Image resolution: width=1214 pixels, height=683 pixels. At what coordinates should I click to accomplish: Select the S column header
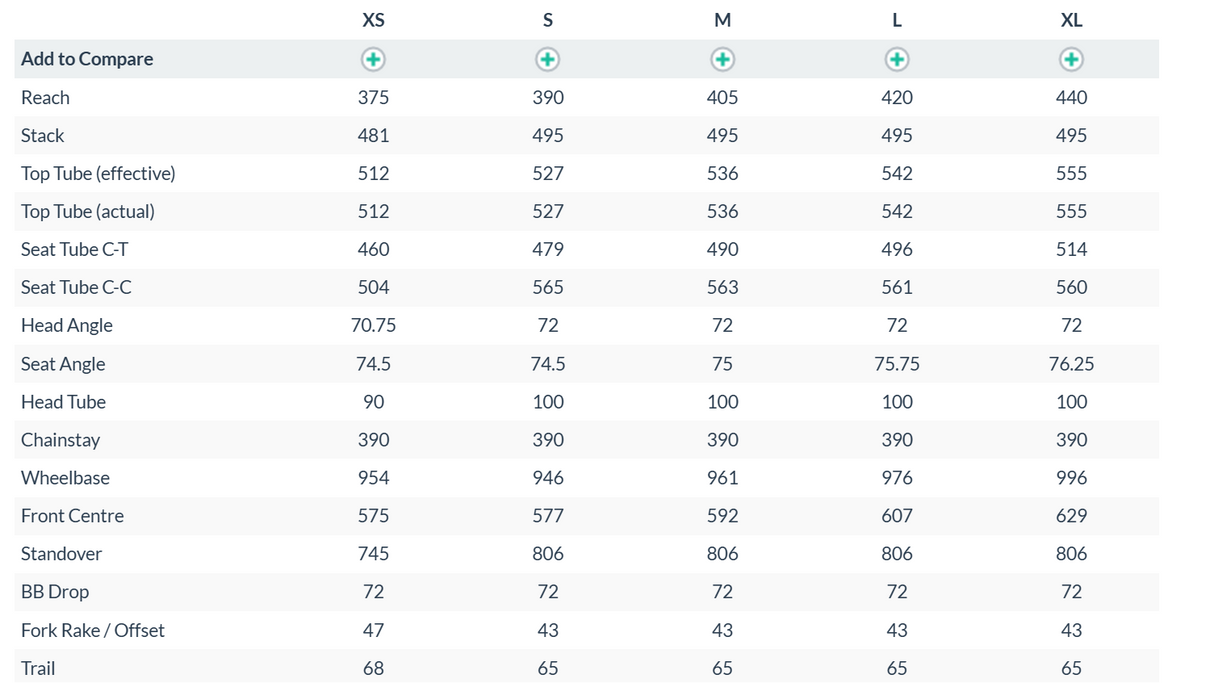click(x=548, y=20)
